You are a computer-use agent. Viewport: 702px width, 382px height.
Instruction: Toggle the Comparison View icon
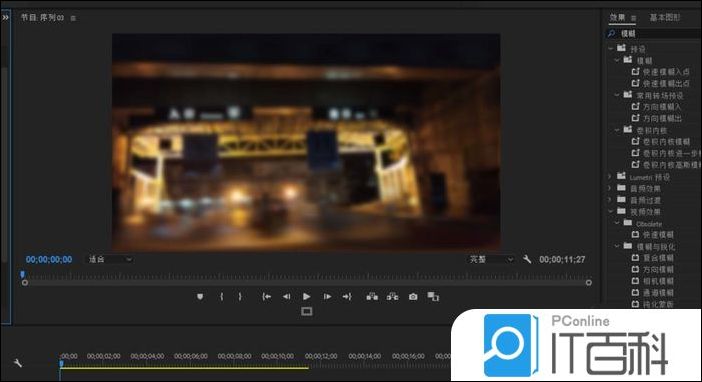433,296
